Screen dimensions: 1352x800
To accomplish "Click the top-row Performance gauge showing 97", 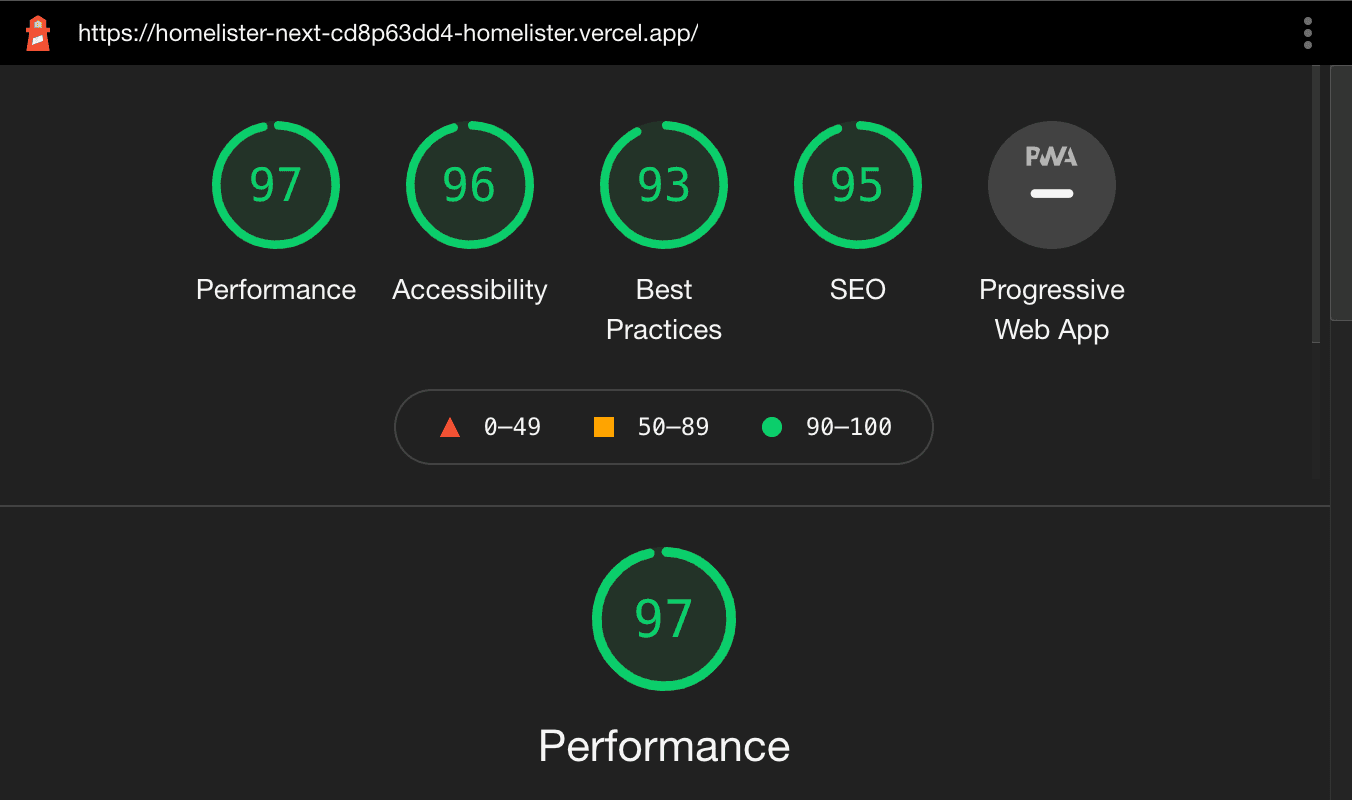I will coord(276,185).
